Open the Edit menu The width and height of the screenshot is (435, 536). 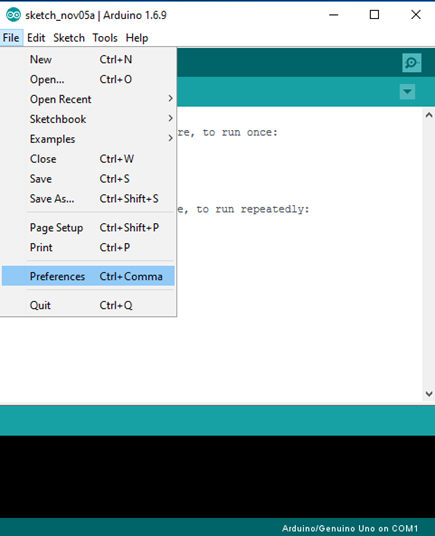click(x=36, y=38)
